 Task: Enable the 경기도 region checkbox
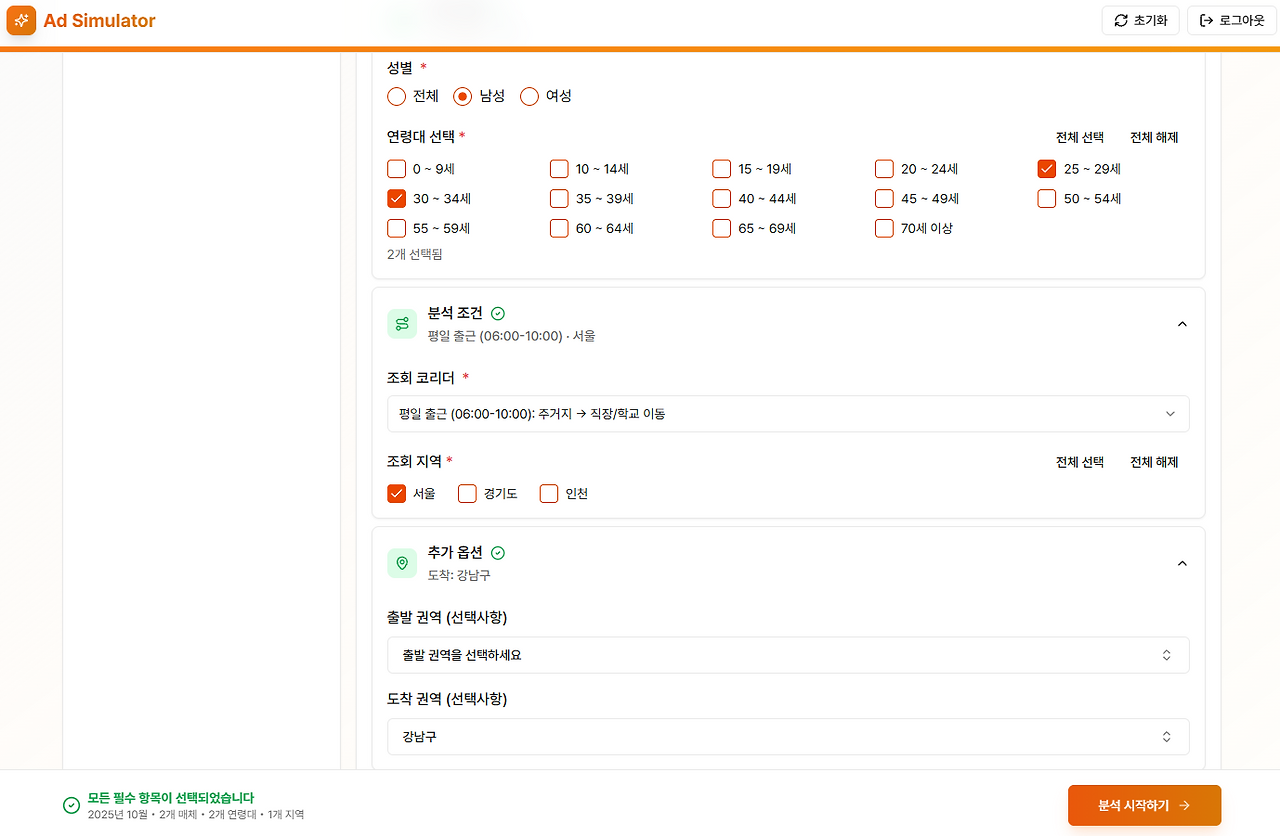pos(467,493)
